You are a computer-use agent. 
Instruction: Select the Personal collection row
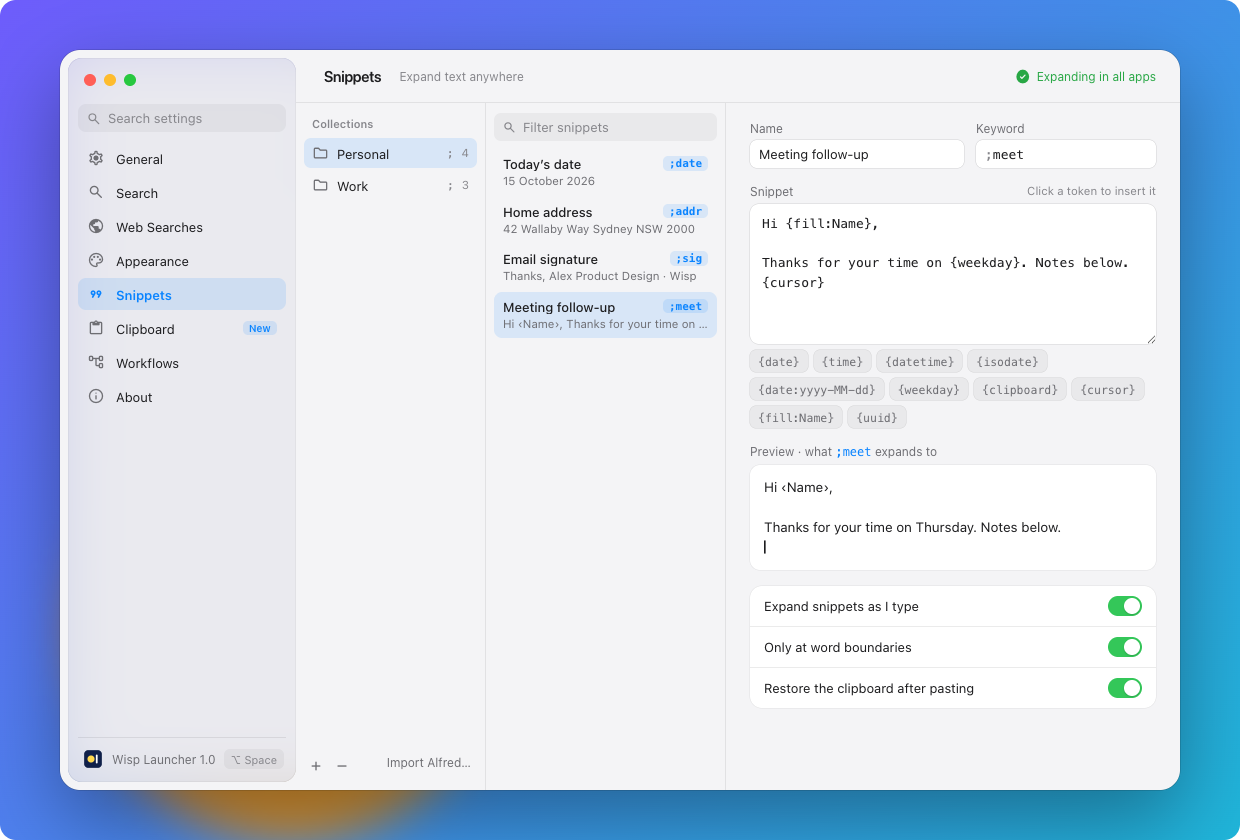[390, 153]
